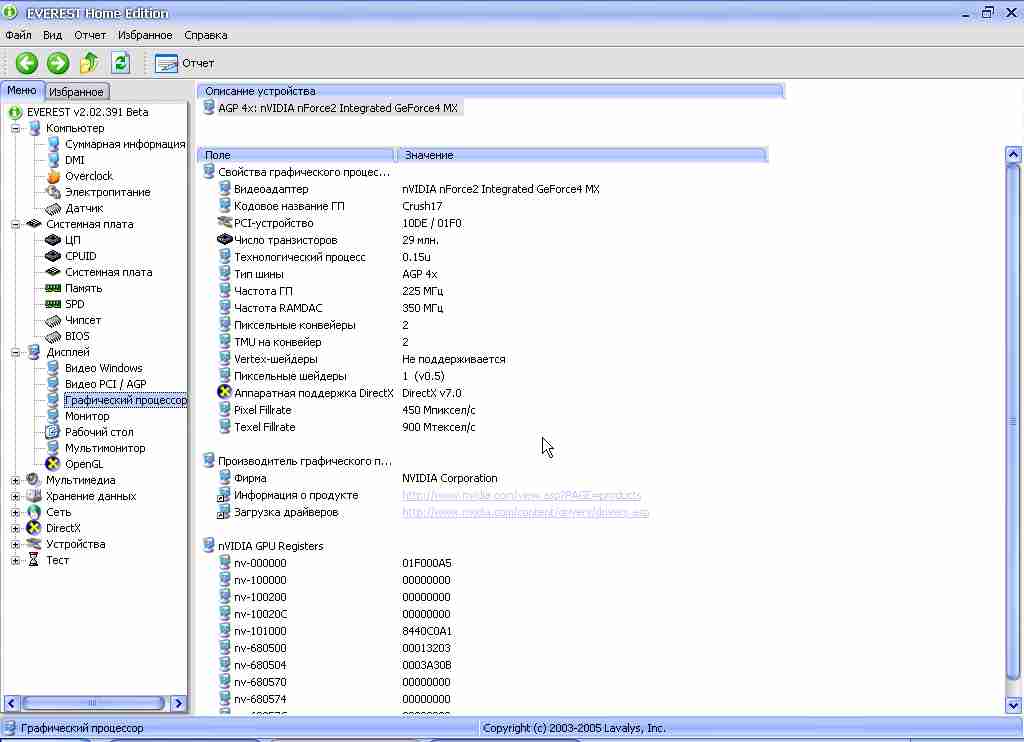Image resolution: width=1024 pixels, height=742 pixels.
Task: Click the Число транзисторов chip icon
Action: click(225, 240)
